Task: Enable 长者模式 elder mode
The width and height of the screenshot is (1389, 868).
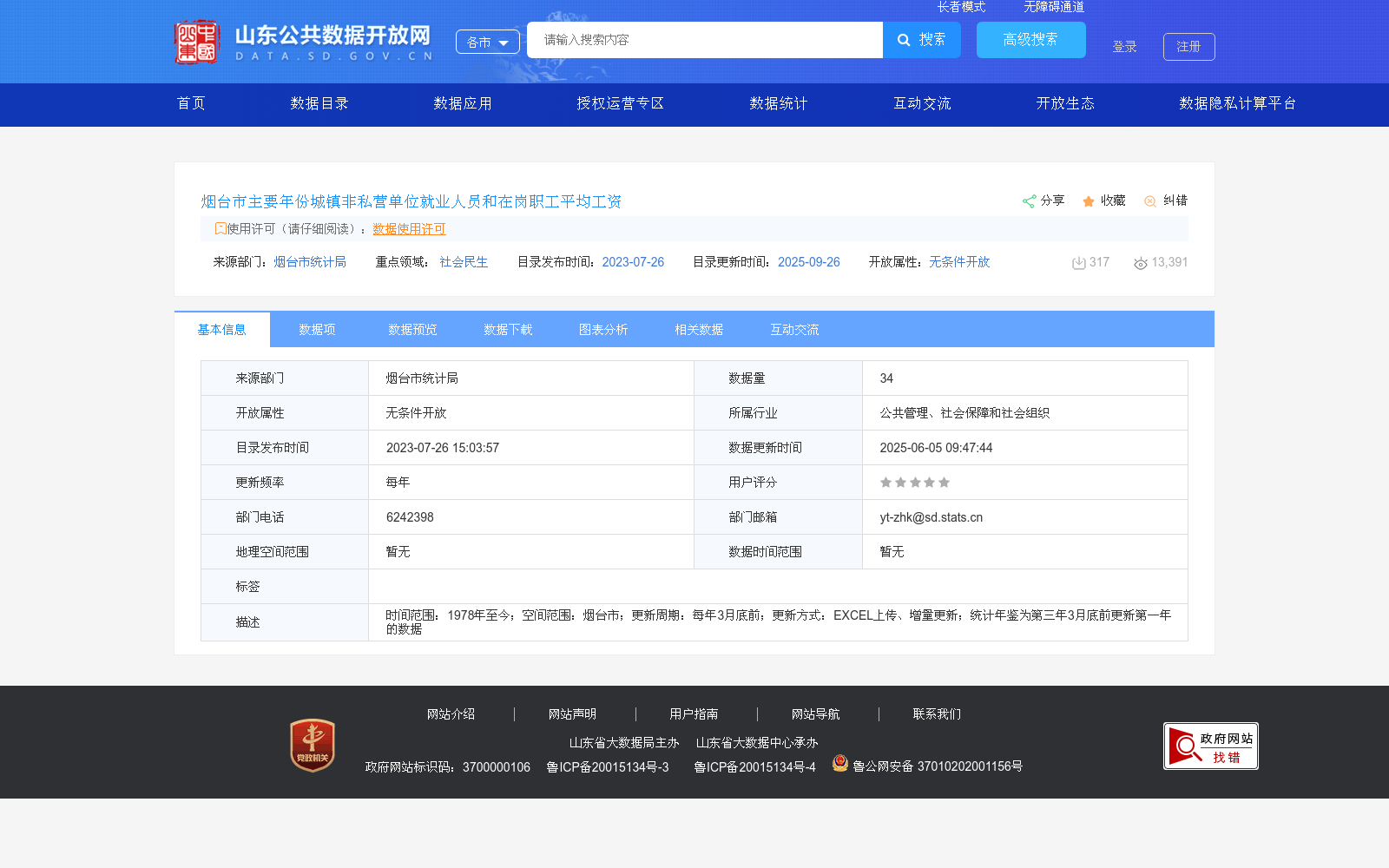Action: point(961,7)
